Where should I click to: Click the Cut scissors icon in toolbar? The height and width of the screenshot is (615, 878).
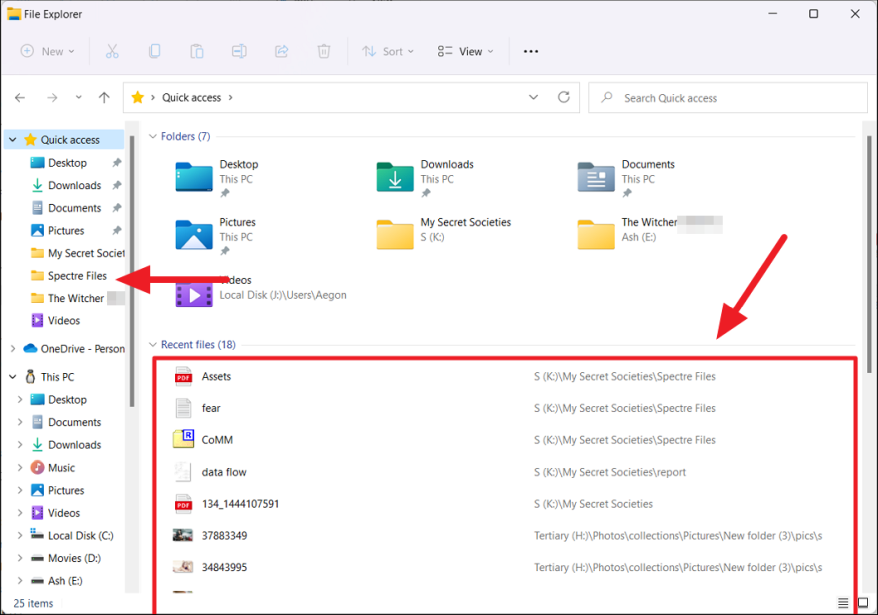[112, 51]
